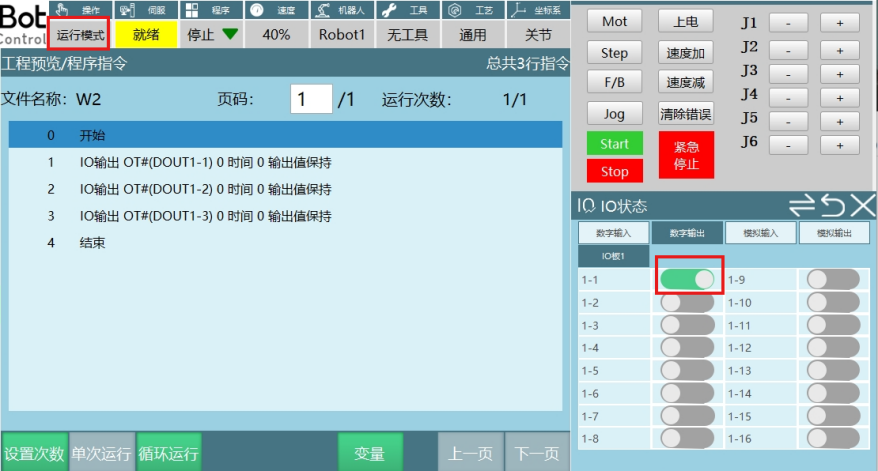Click the 循环运行 loop run button
This screenshot has height=471, width=878.
[169, 453]
